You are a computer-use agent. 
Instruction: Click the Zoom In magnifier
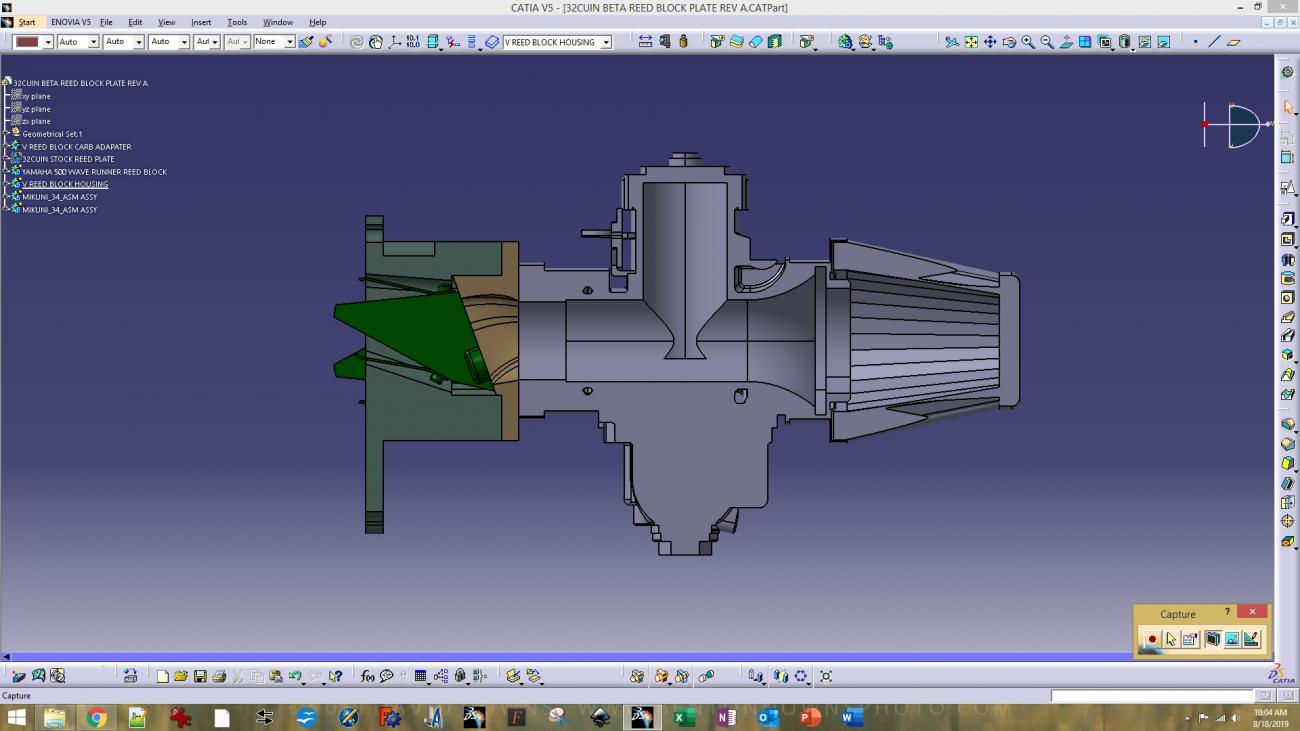1028,42
